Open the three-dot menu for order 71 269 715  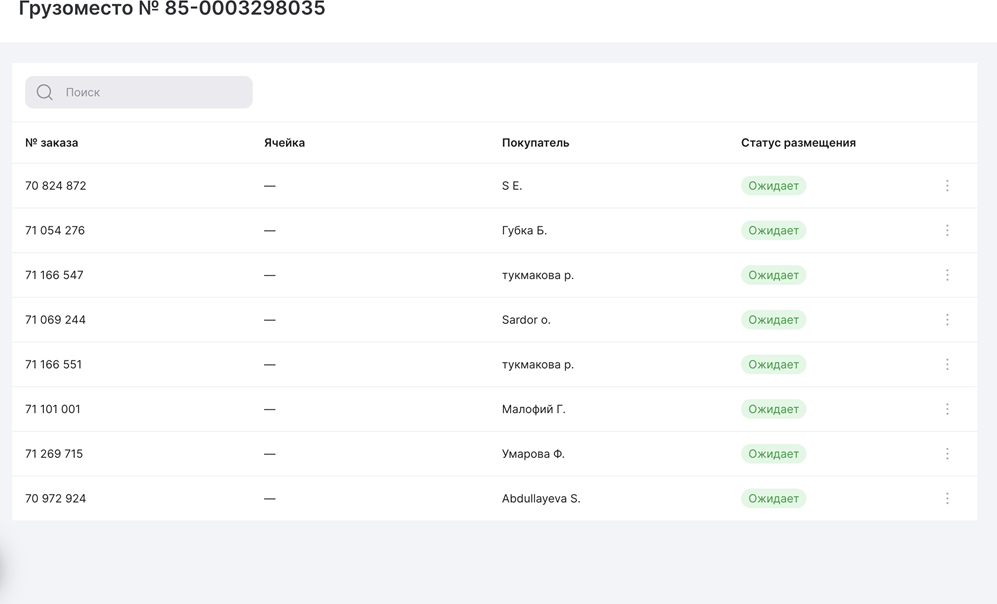click(x=947, y=454)
